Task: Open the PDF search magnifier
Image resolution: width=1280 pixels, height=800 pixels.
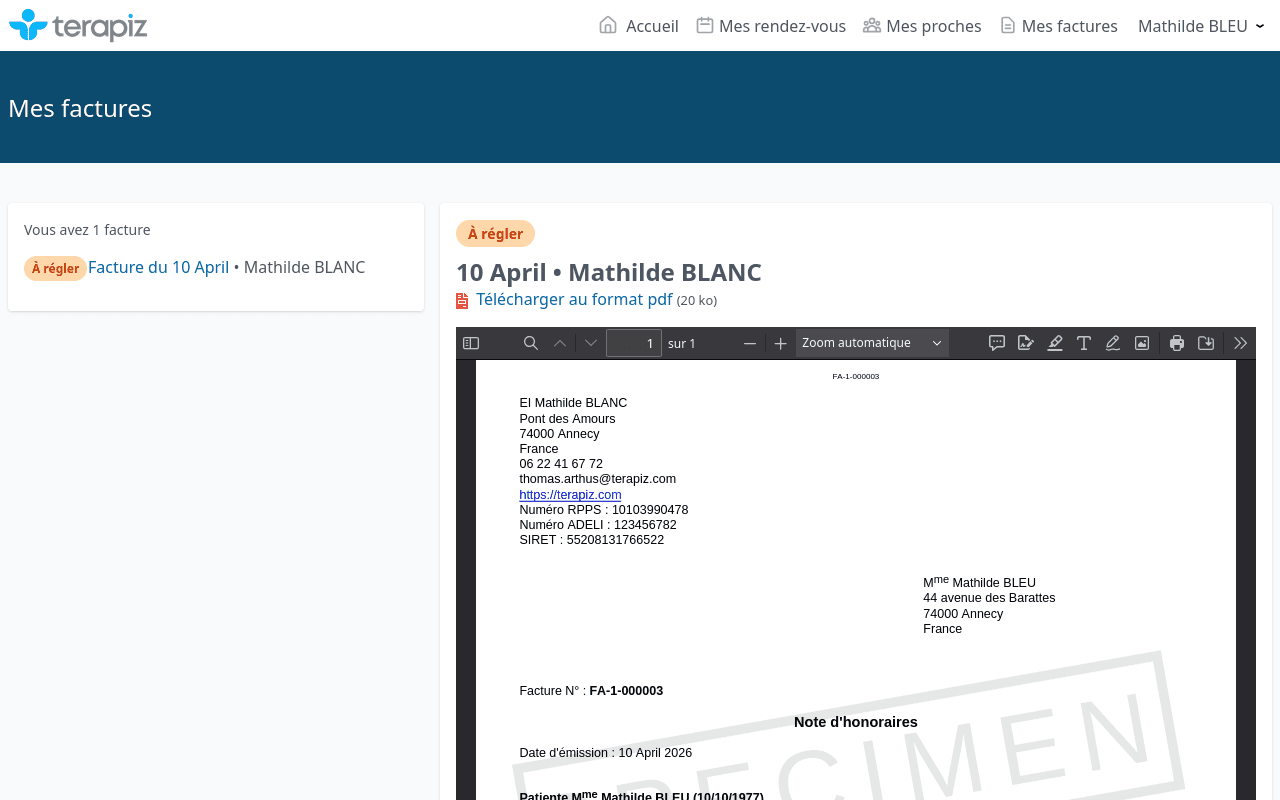Action: click(x=531, y=343)
